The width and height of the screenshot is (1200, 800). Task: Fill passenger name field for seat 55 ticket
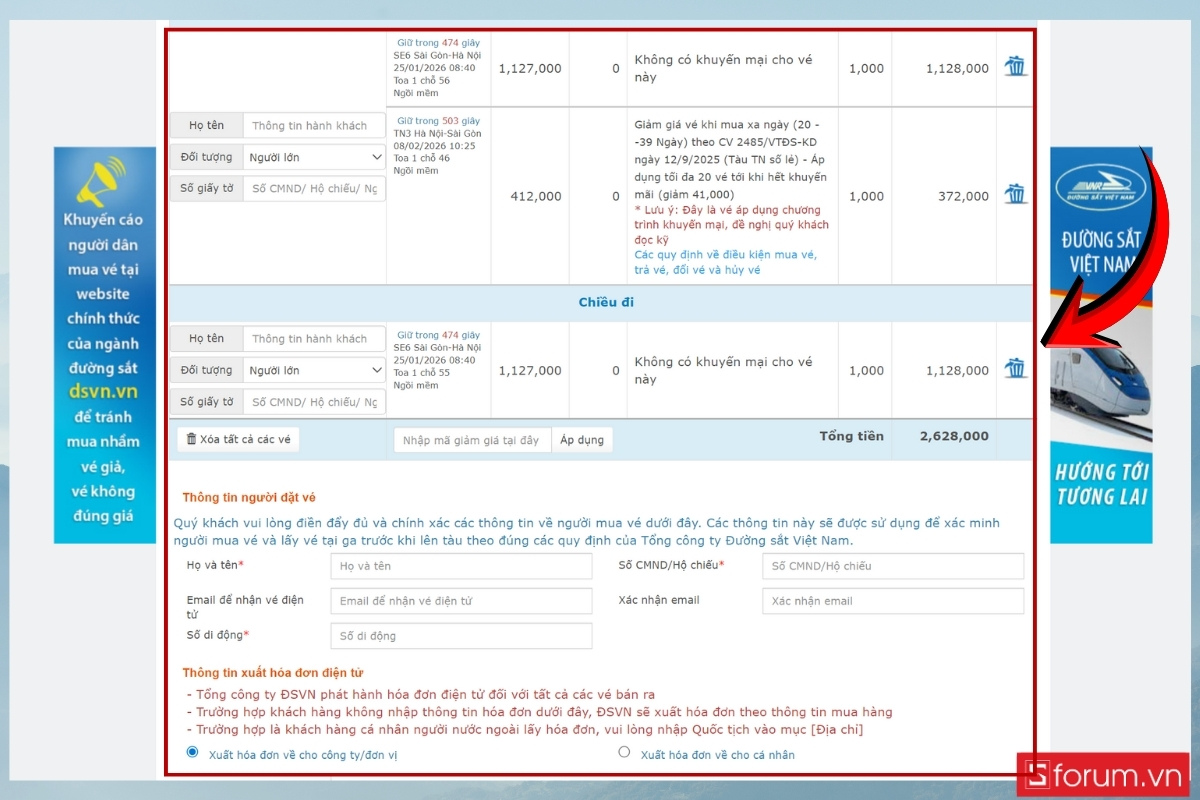click(314, 339)
